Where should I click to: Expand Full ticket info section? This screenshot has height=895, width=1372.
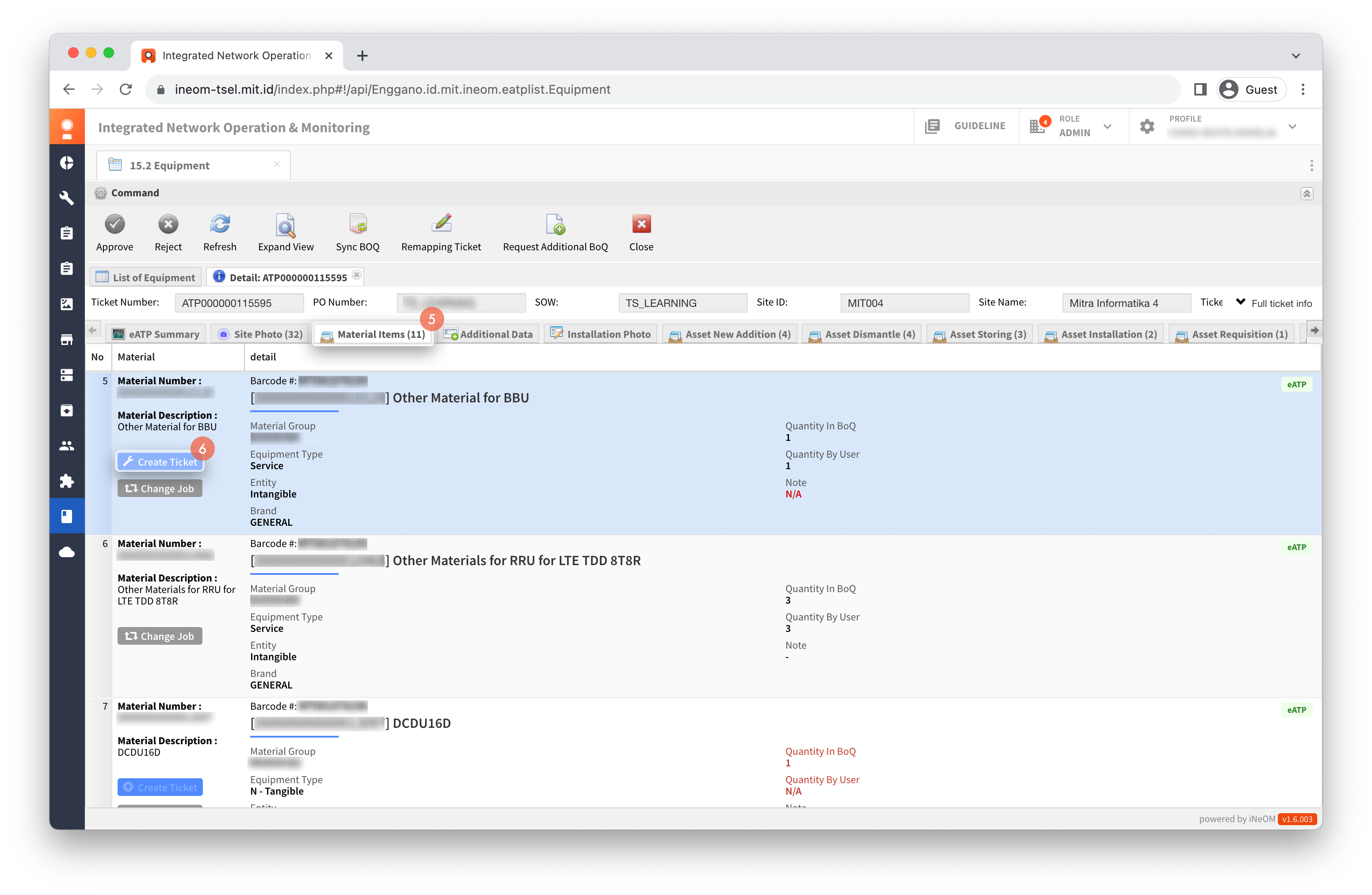pos(1273,303)
